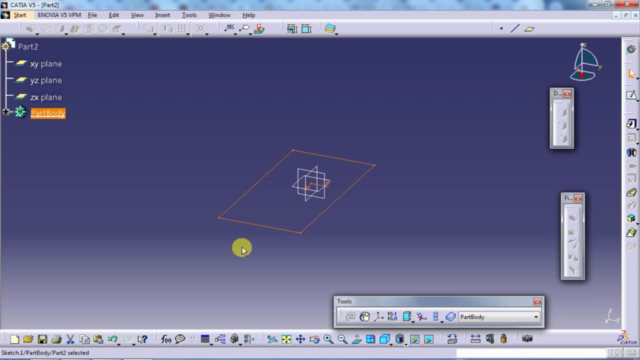The width and height of the screenshot is (640, 360).
Task: Cut the selection with the scissors icon
Action: tap(70, 339)
